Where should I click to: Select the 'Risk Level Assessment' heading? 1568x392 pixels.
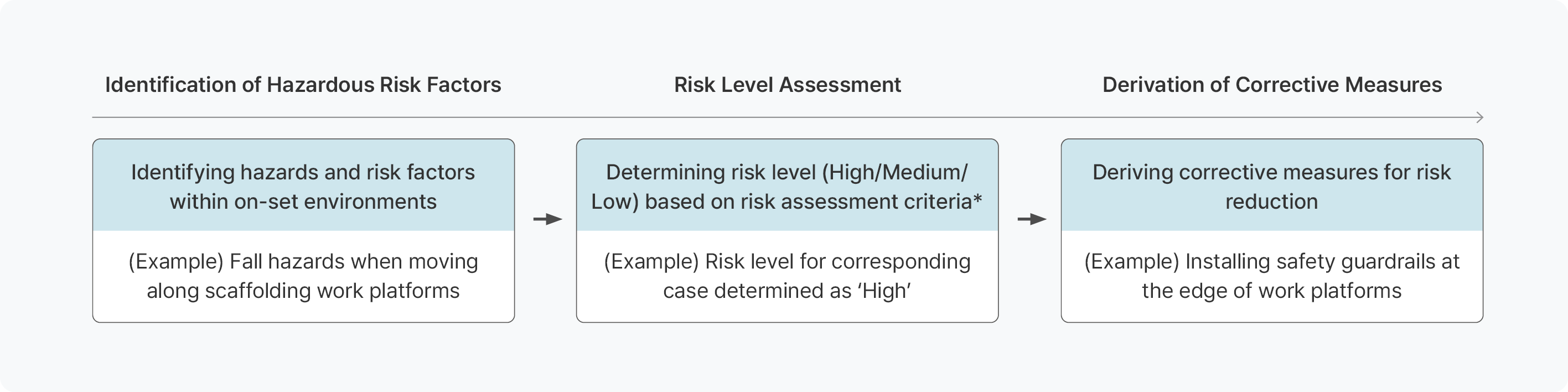pyautogui.click(x=787, y=85)
